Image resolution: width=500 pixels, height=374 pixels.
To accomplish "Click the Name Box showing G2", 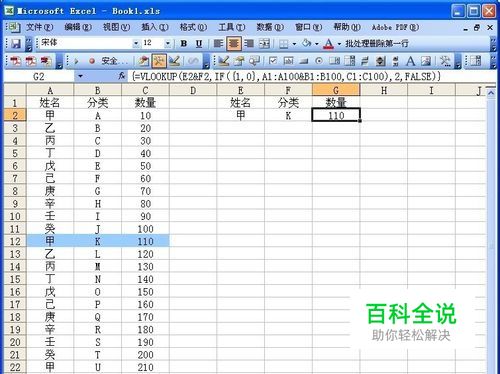I will (x=39, y=76).
